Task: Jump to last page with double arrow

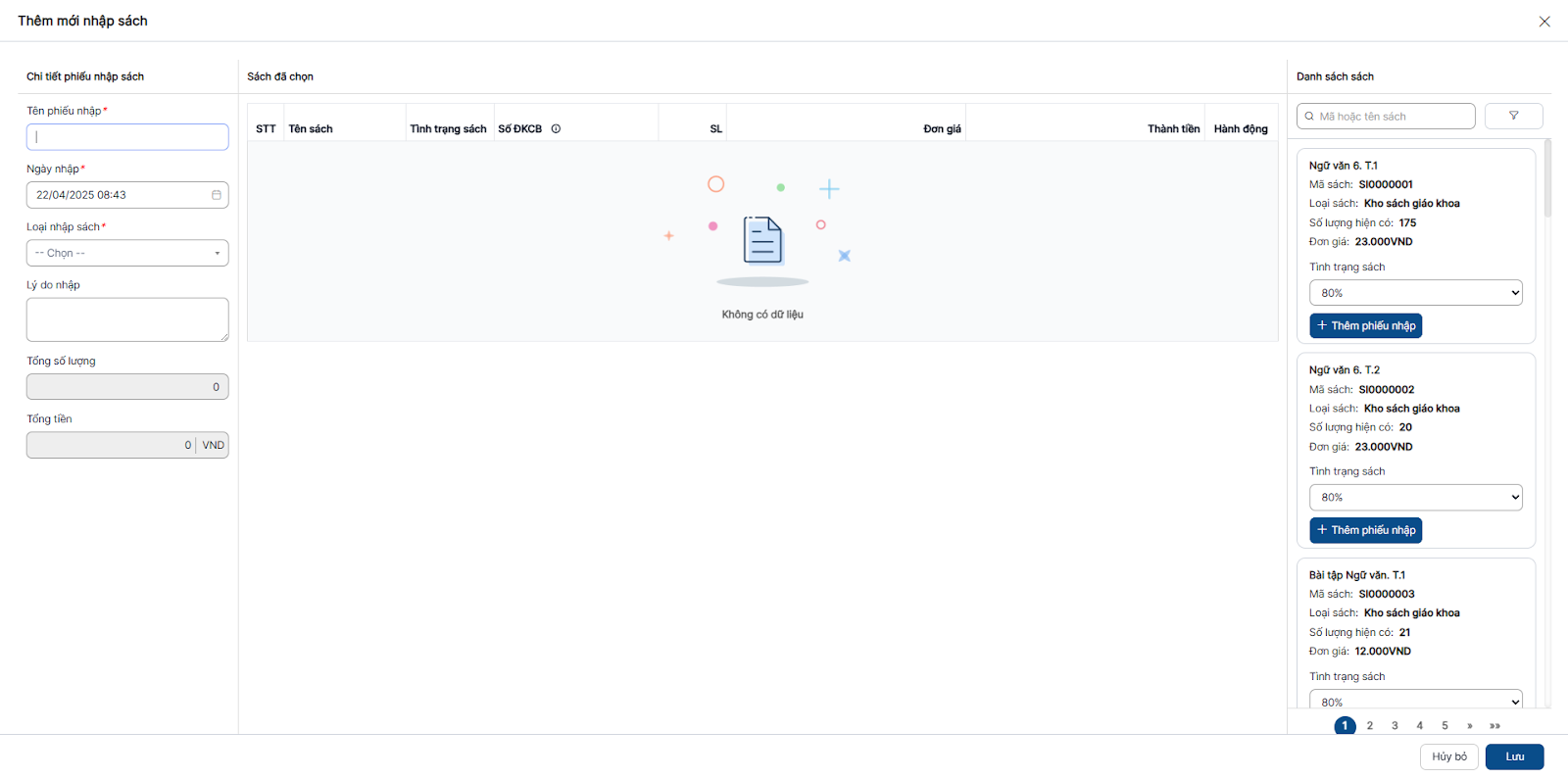Action: pyautogui.click(x=1494, y=726)
